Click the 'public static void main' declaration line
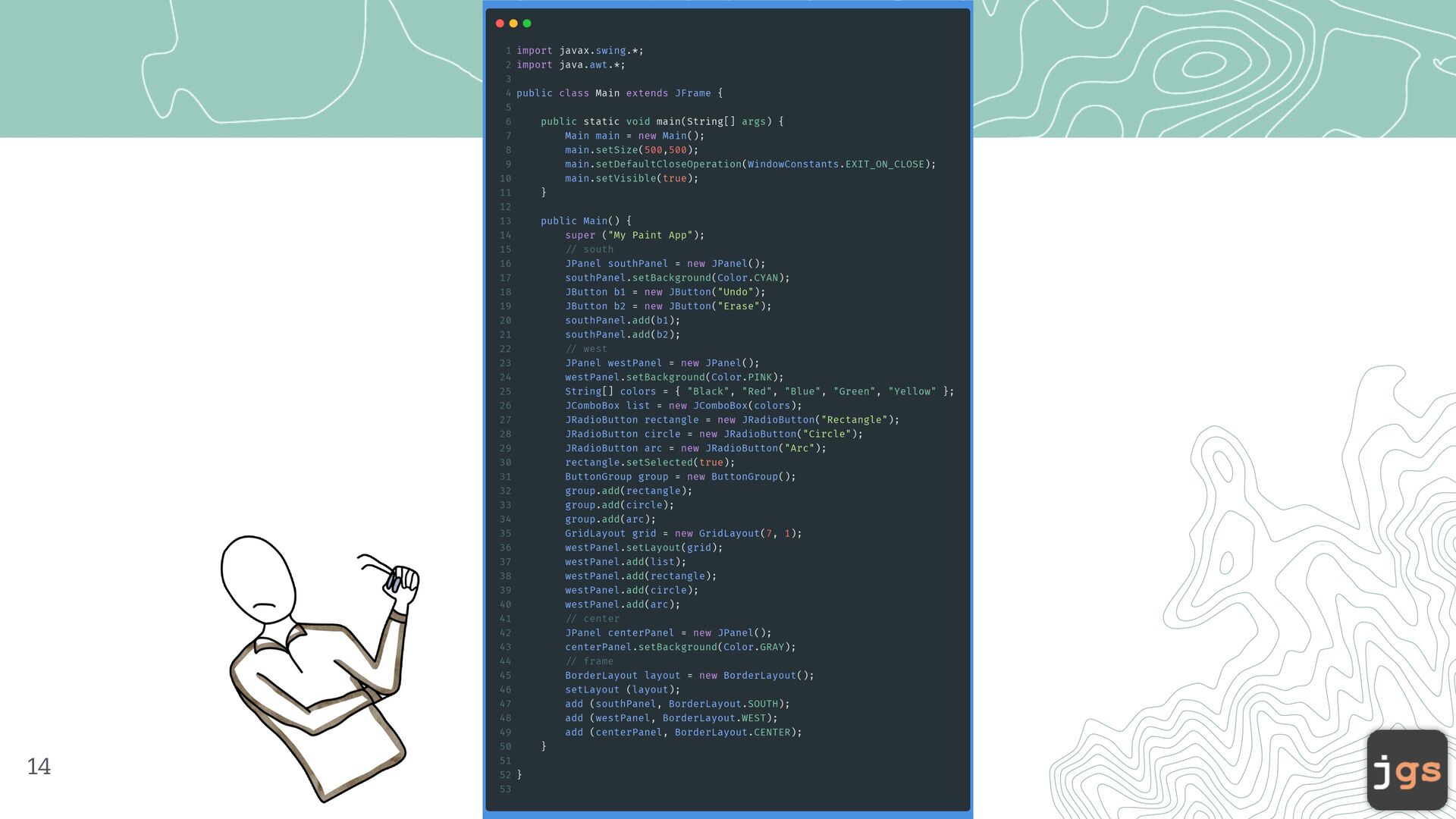Screen dimensions: 1456x819 click(662, 121)
